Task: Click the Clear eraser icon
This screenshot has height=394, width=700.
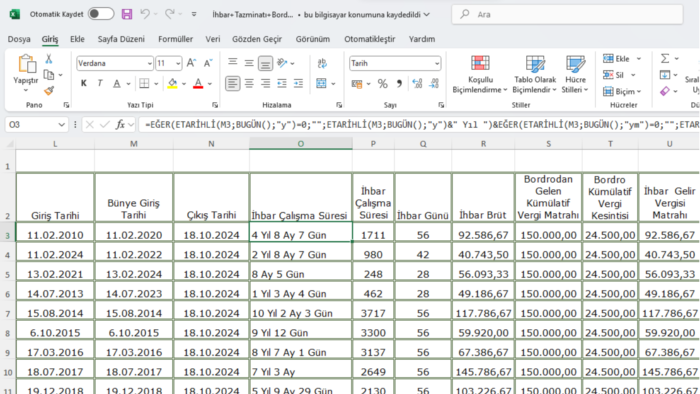Action: coord(665,91)
